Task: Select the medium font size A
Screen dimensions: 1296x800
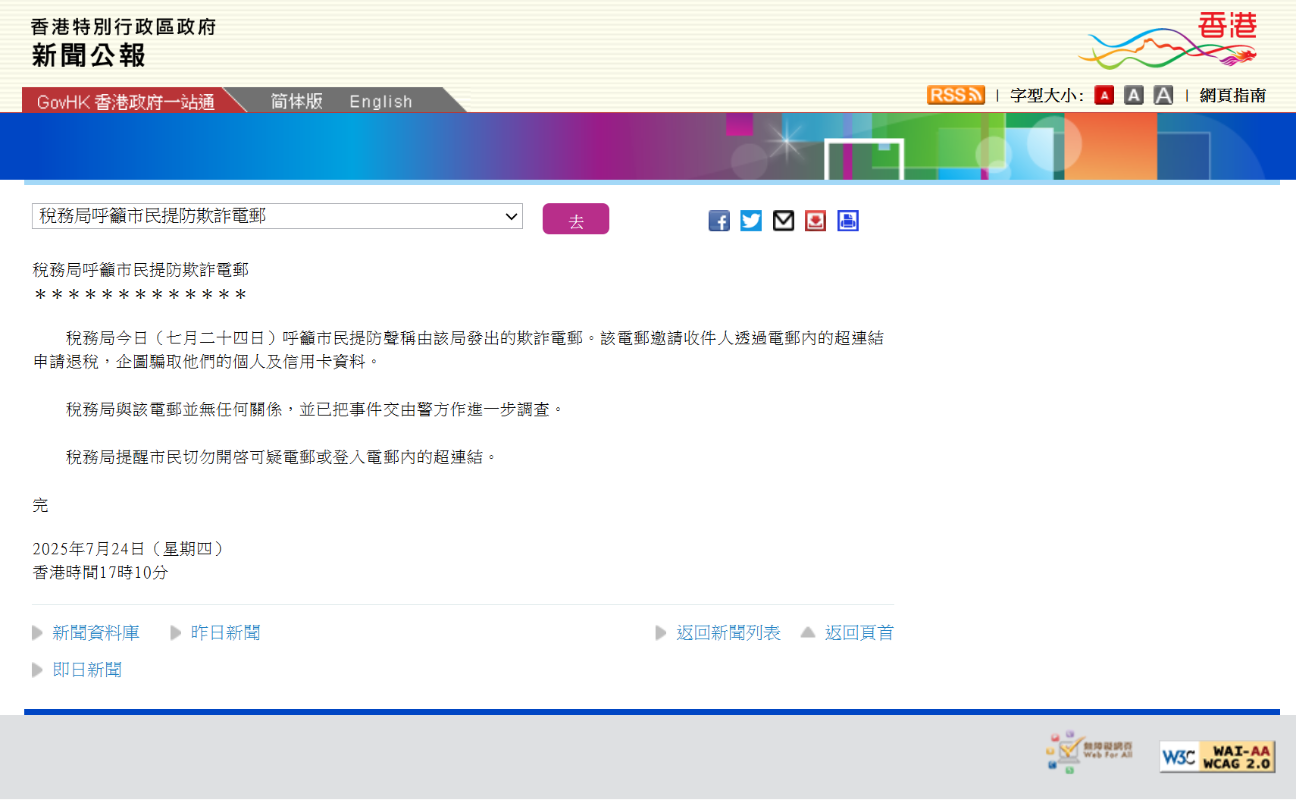Action: click(x=1133, y=95)
